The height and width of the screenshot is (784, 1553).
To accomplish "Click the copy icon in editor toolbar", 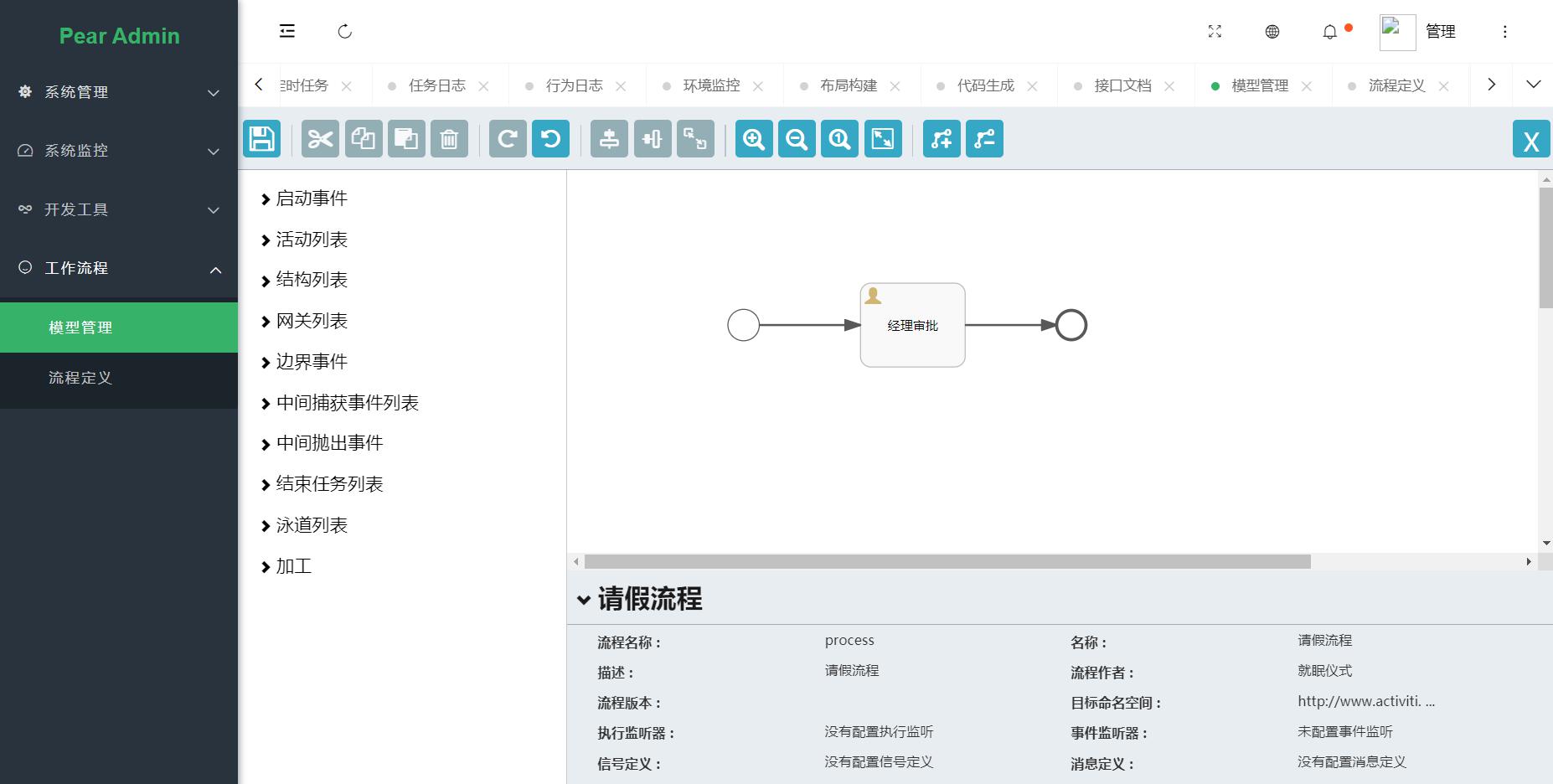I will coord(363,138).
